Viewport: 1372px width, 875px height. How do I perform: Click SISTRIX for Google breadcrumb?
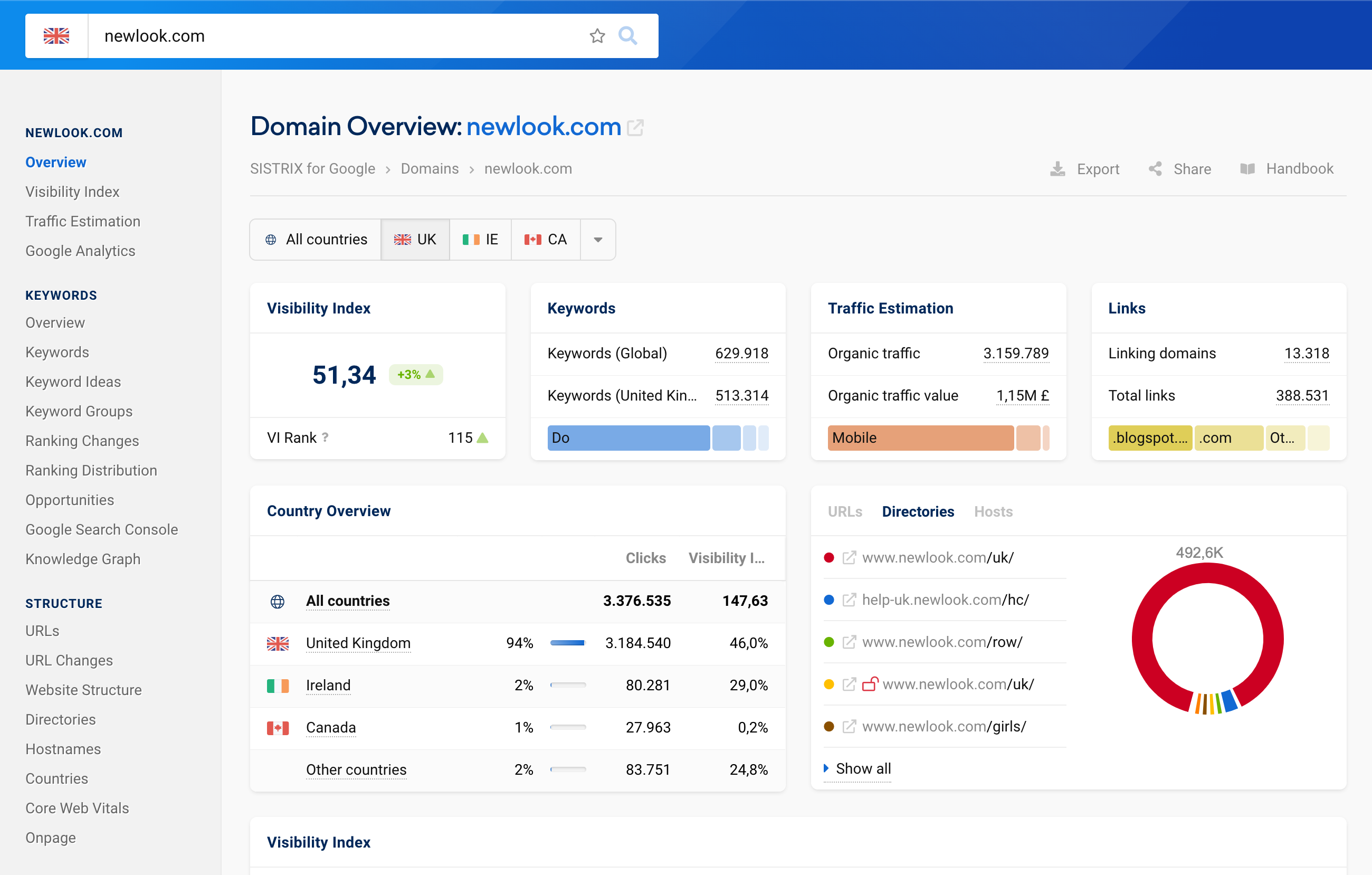pos(312,169)
